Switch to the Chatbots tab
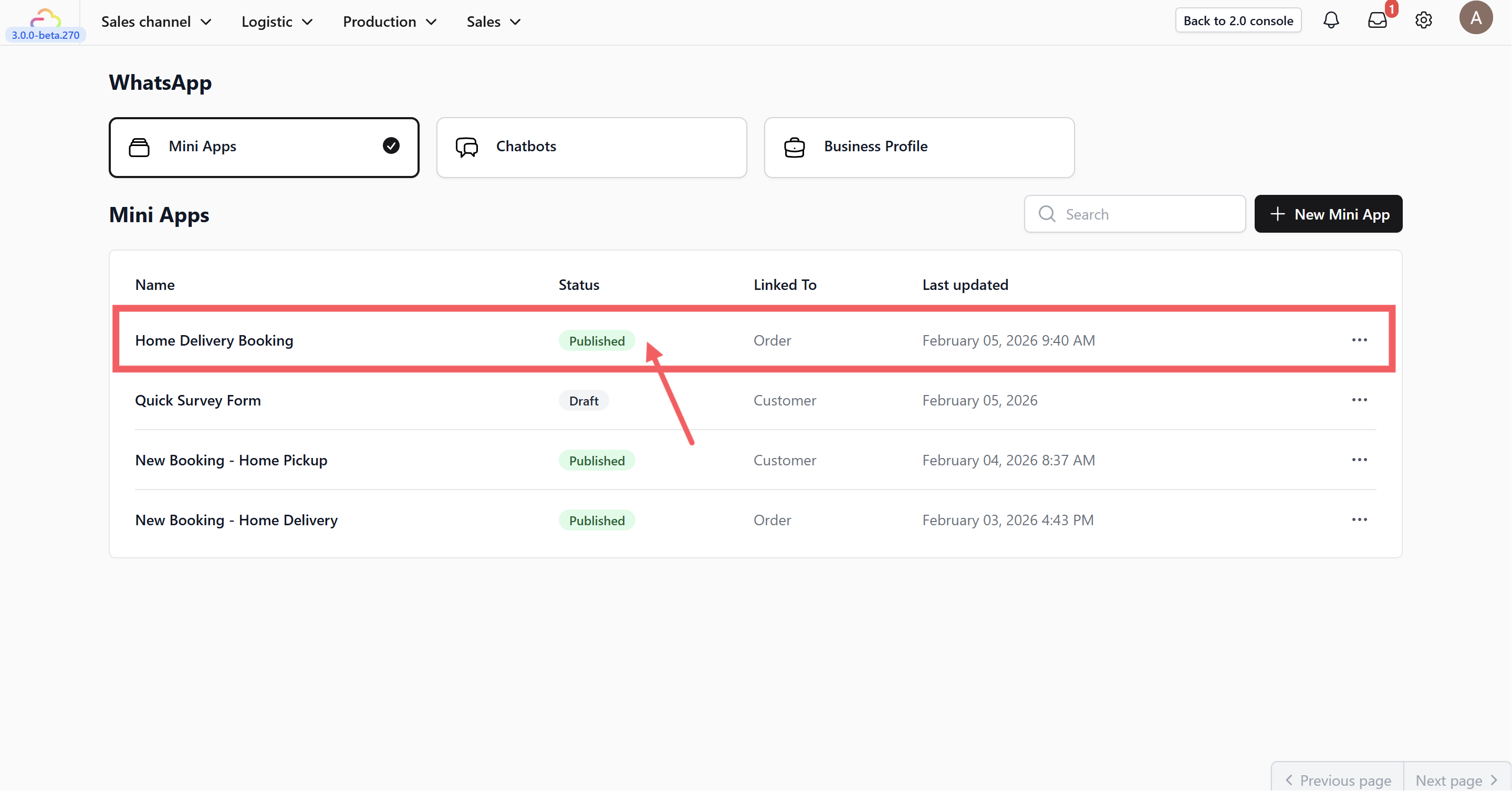 pyautogui.click(x=591, y=147)
